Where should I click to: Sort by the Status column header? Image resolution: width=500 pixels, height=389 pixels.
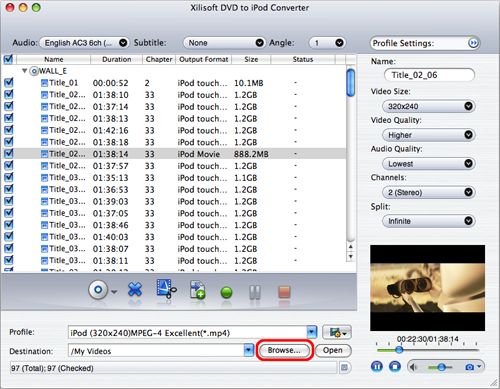303,59
